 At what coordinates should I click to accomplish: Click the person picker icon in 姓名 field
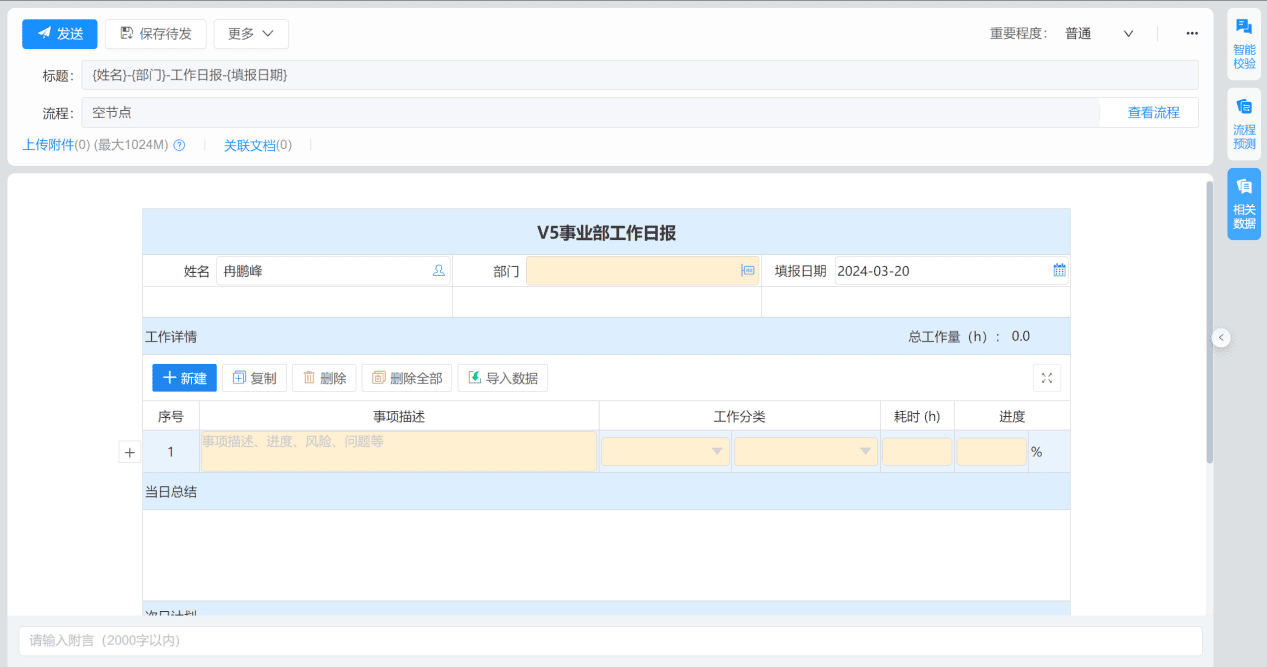pos(438,271)
